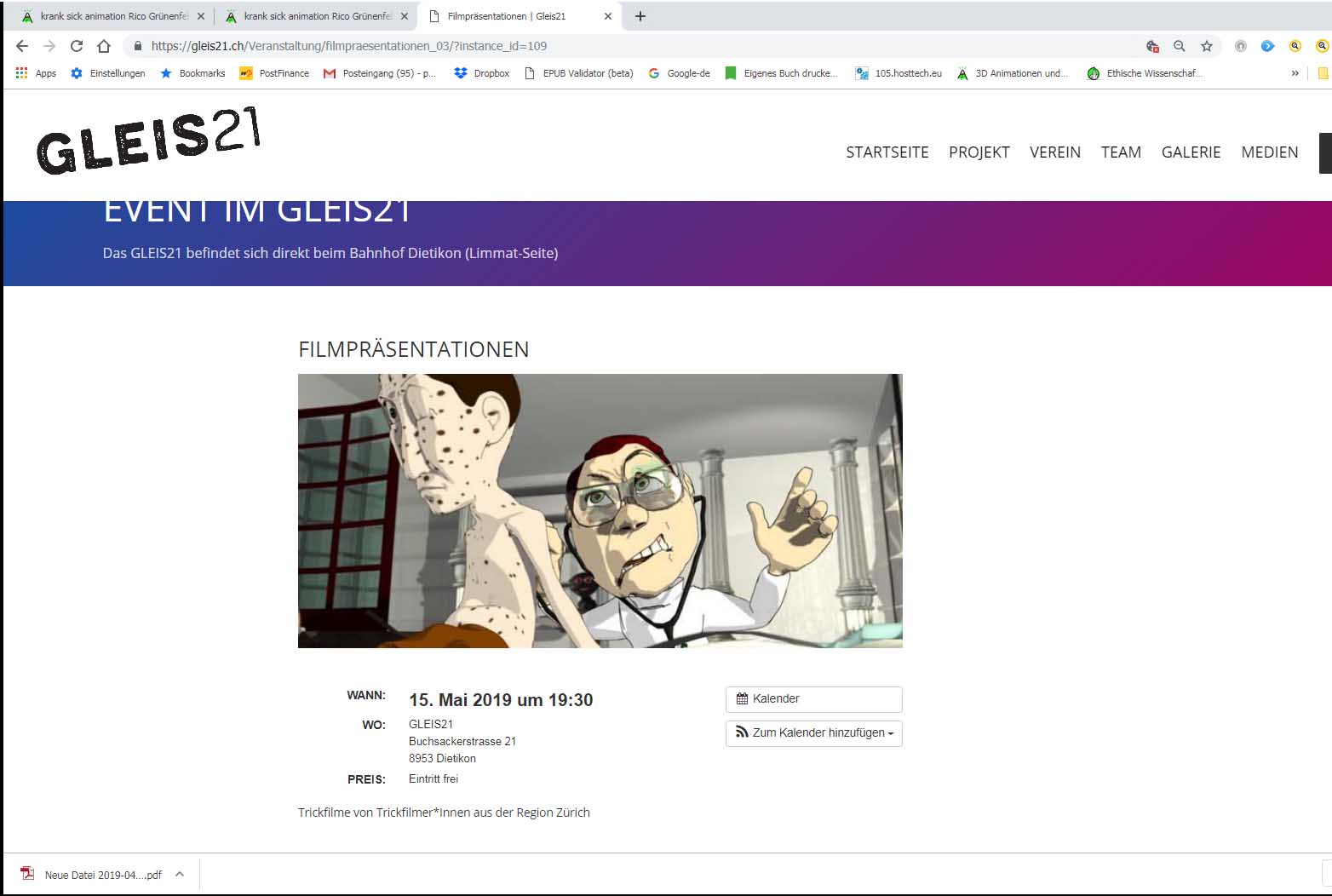
Task: Show hidden bookmarks with the chevron
Action: point(1295,73)
